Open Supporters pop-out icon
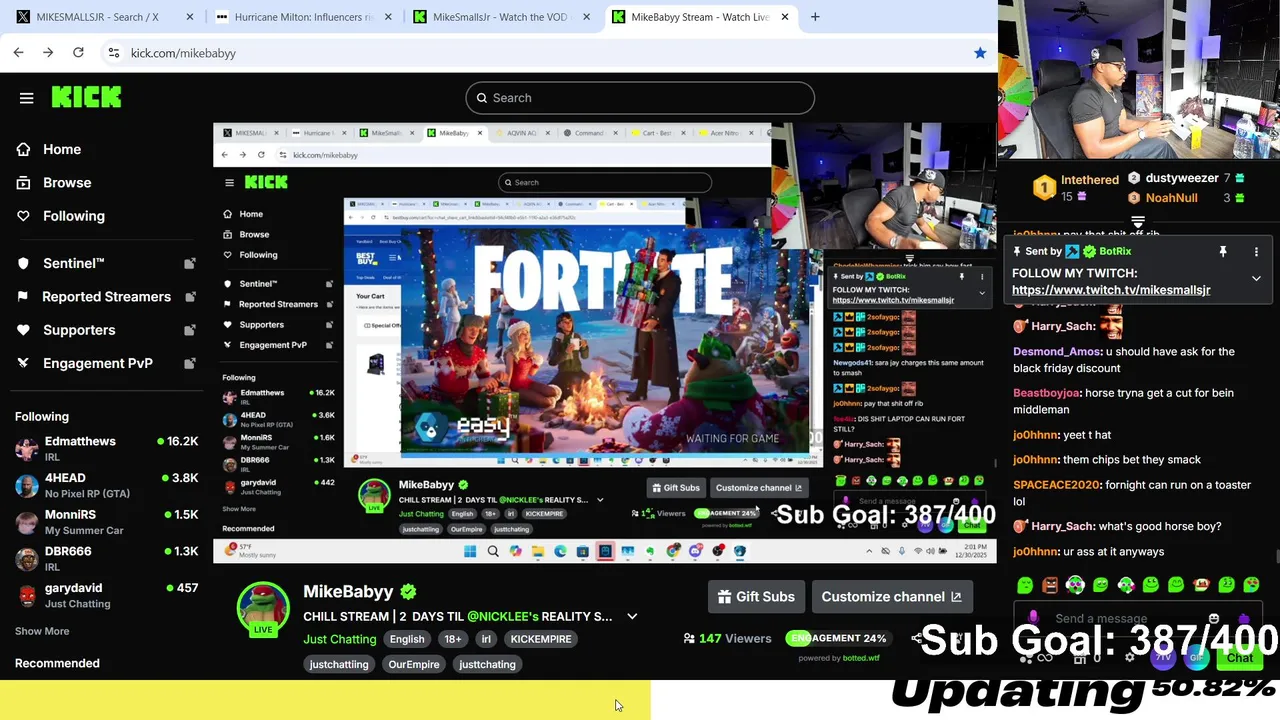The height and width of the screenshot is (720, 1280). pyautogui.click(x=189, y=330)
